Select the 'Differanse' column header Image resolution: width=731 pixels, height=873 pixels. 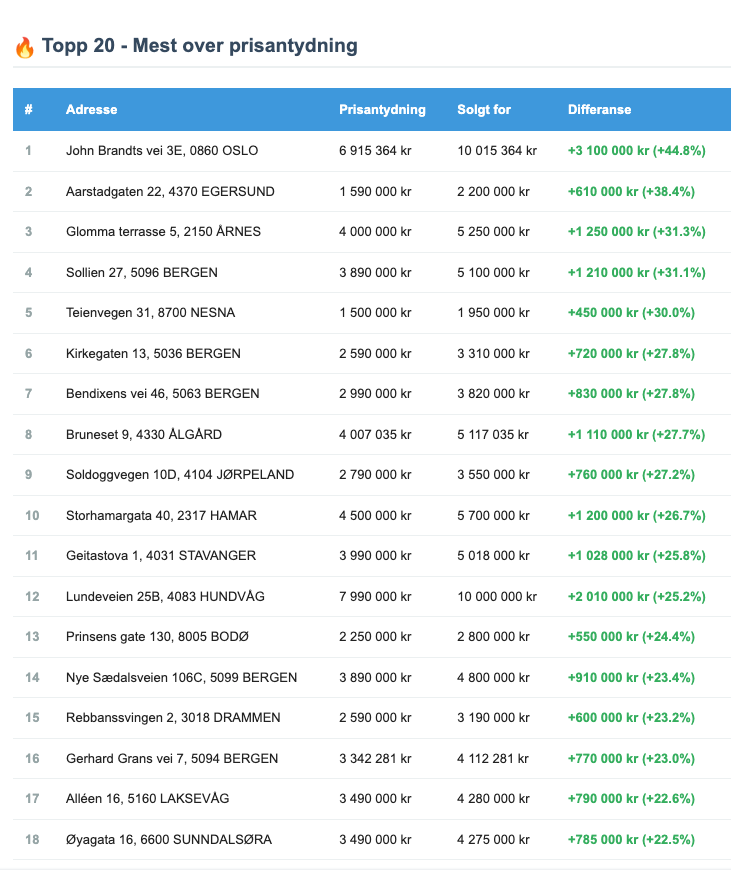click(599, 110)
